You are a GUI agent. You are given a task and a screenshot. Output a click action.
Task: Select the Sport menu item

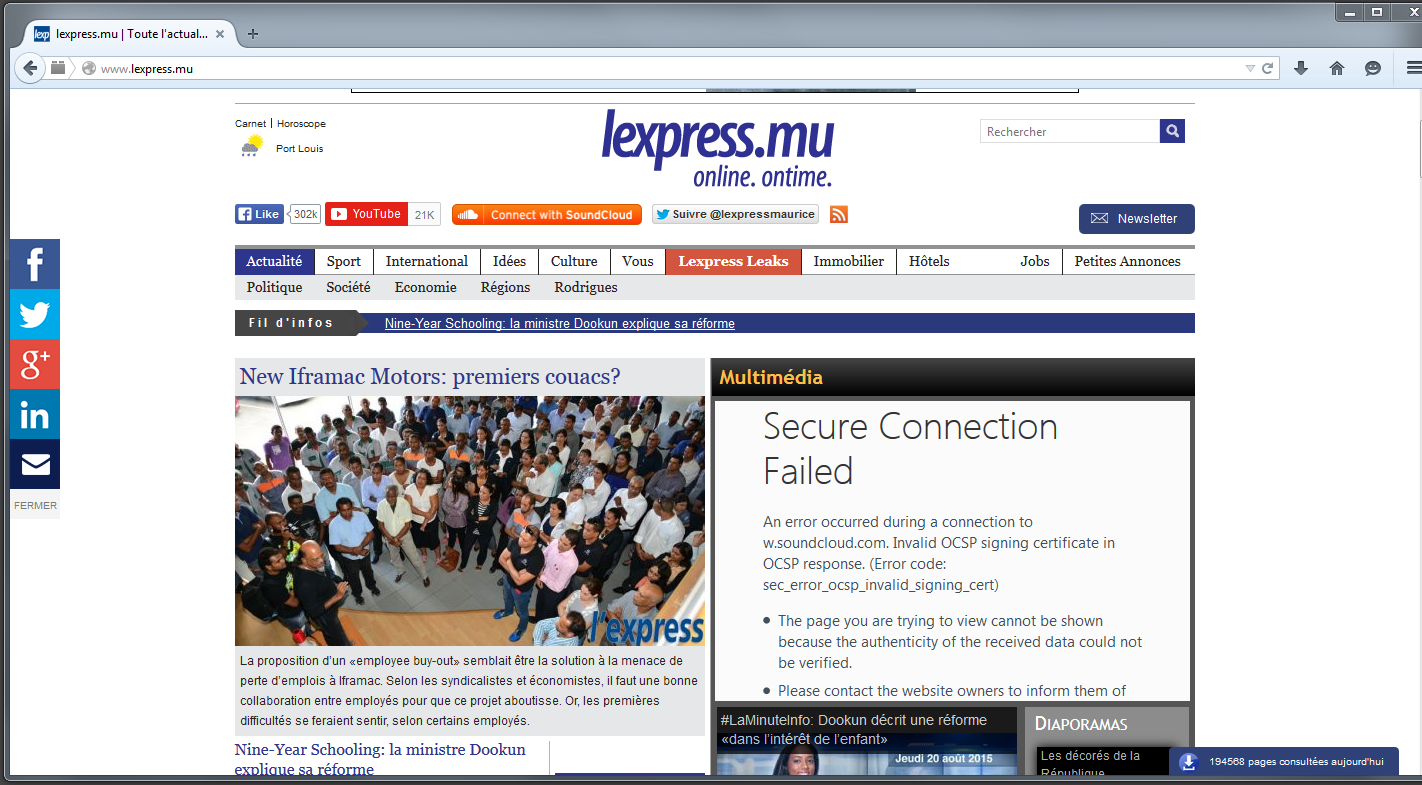pyautogui.click(x=344, y=262)
